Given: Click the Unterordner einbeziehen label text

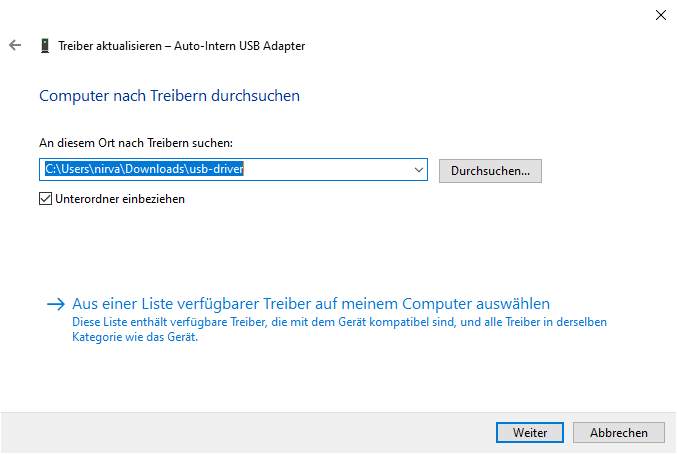Looking at the screenshot, I should pyautogui.click(x=120, y=199).
